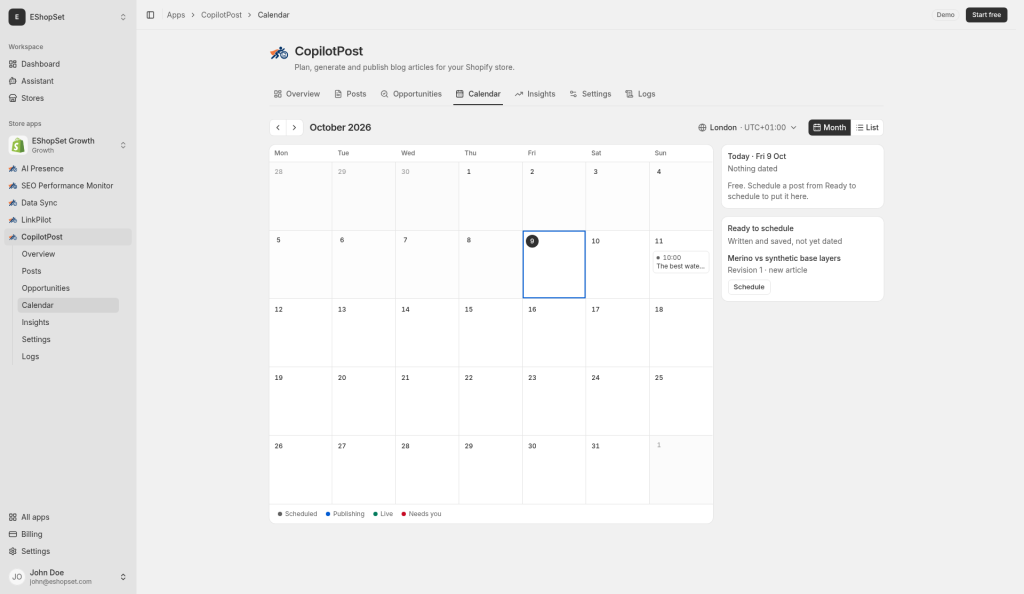Click the CopilotPost app logo
This screenshot has width=1024, height=594.
[x=280, y=53]
